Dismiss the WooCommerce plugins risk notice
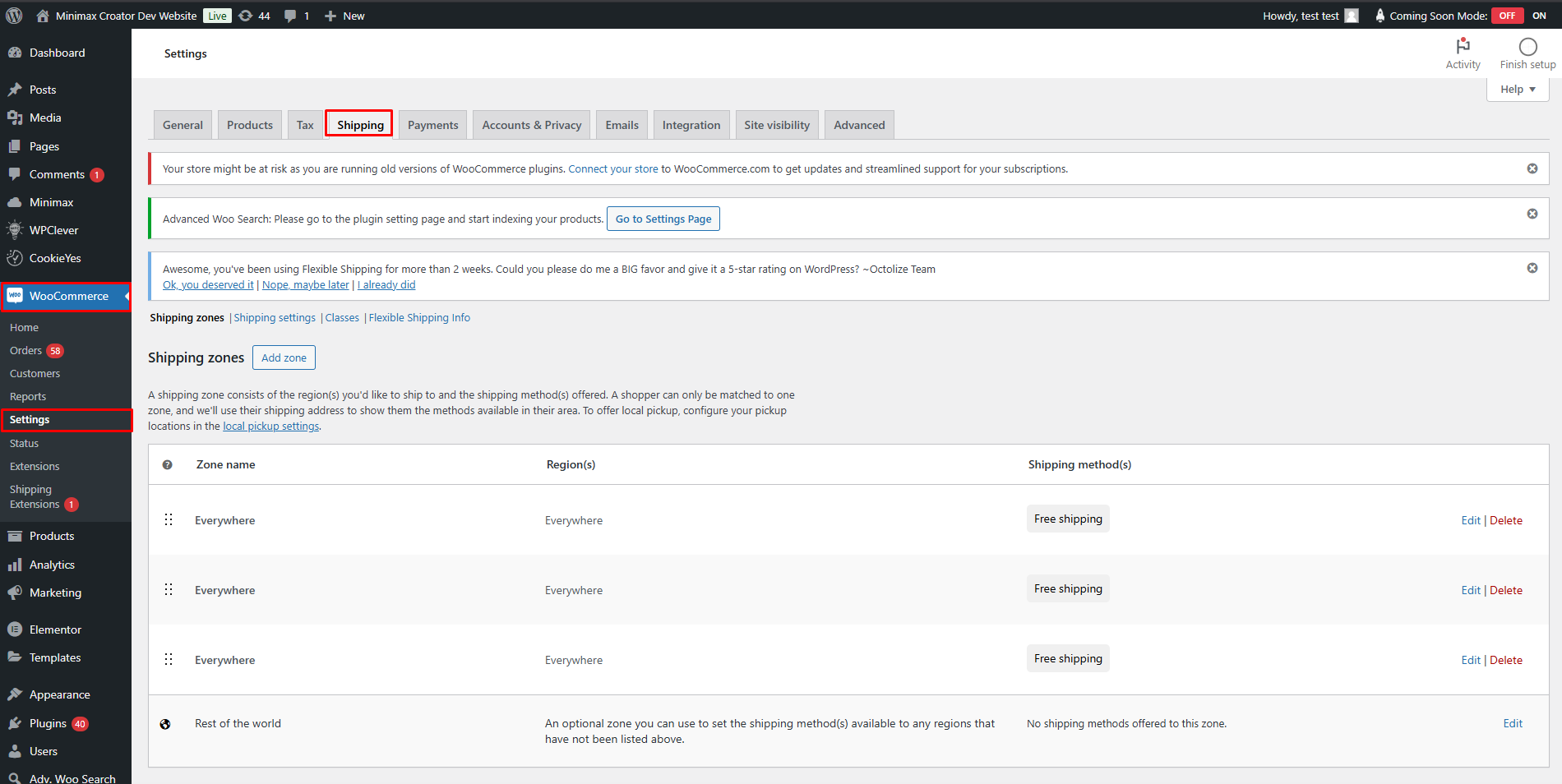This screenshot has height=784, width=1562. (1532, 168)
